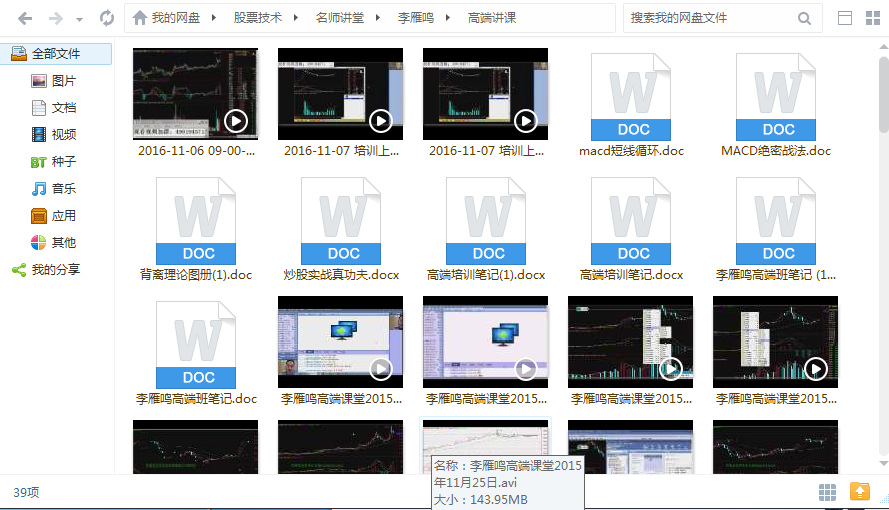Play the 2016-11-06 09-00 video via play icon
This screenshot has width=889, height=510.
coord(235,121)
